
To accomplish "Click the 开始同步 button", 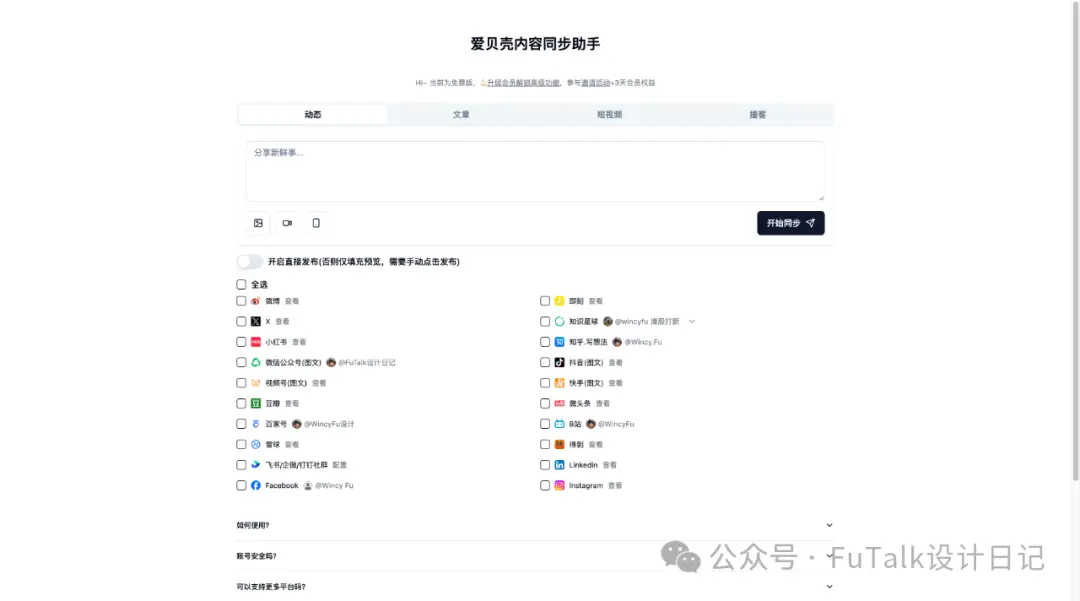I will pyautogui.click(x=791, y=223).
